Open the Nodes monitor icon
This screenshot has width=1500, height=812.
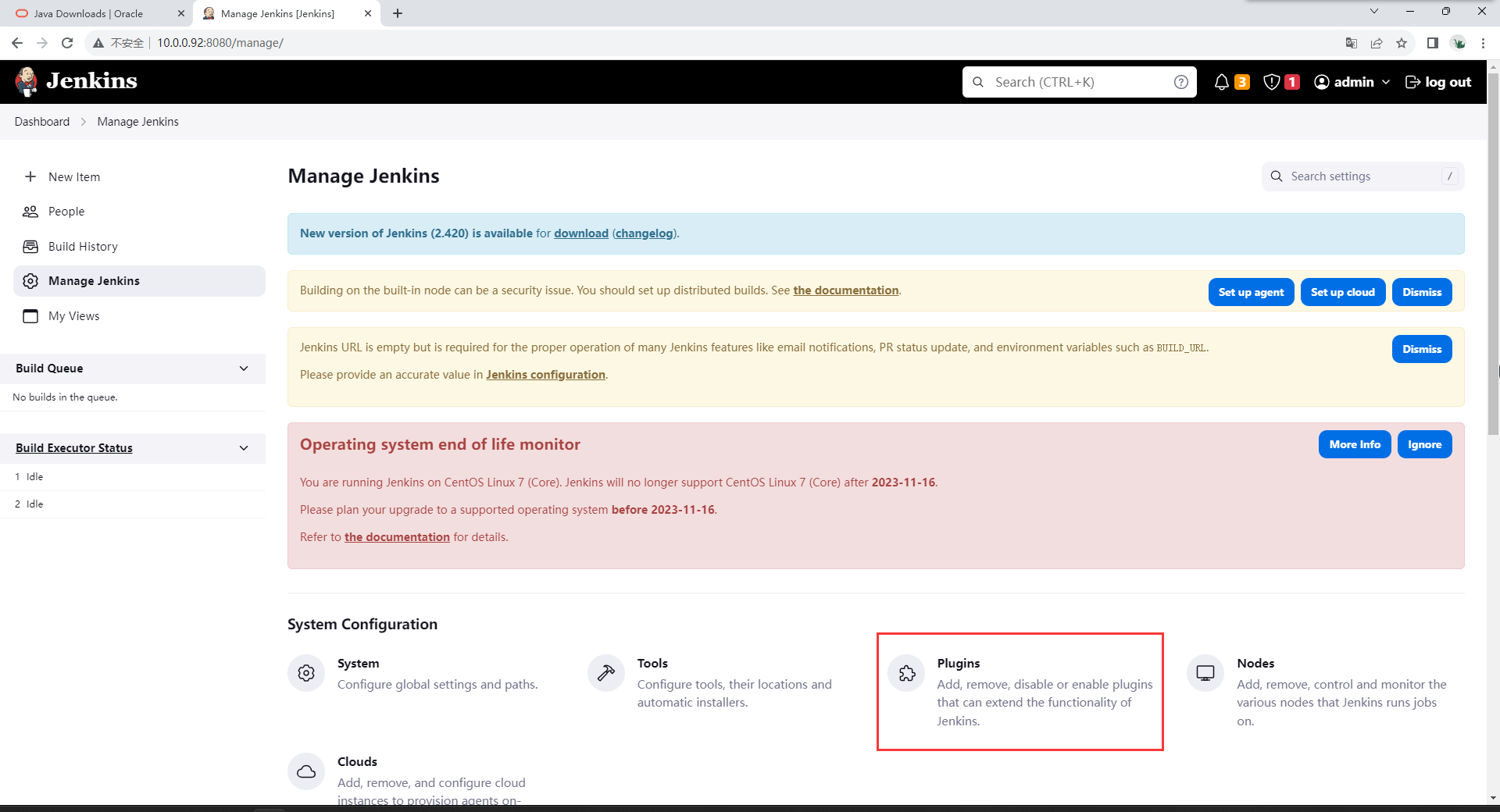(x=1205, y=673)
